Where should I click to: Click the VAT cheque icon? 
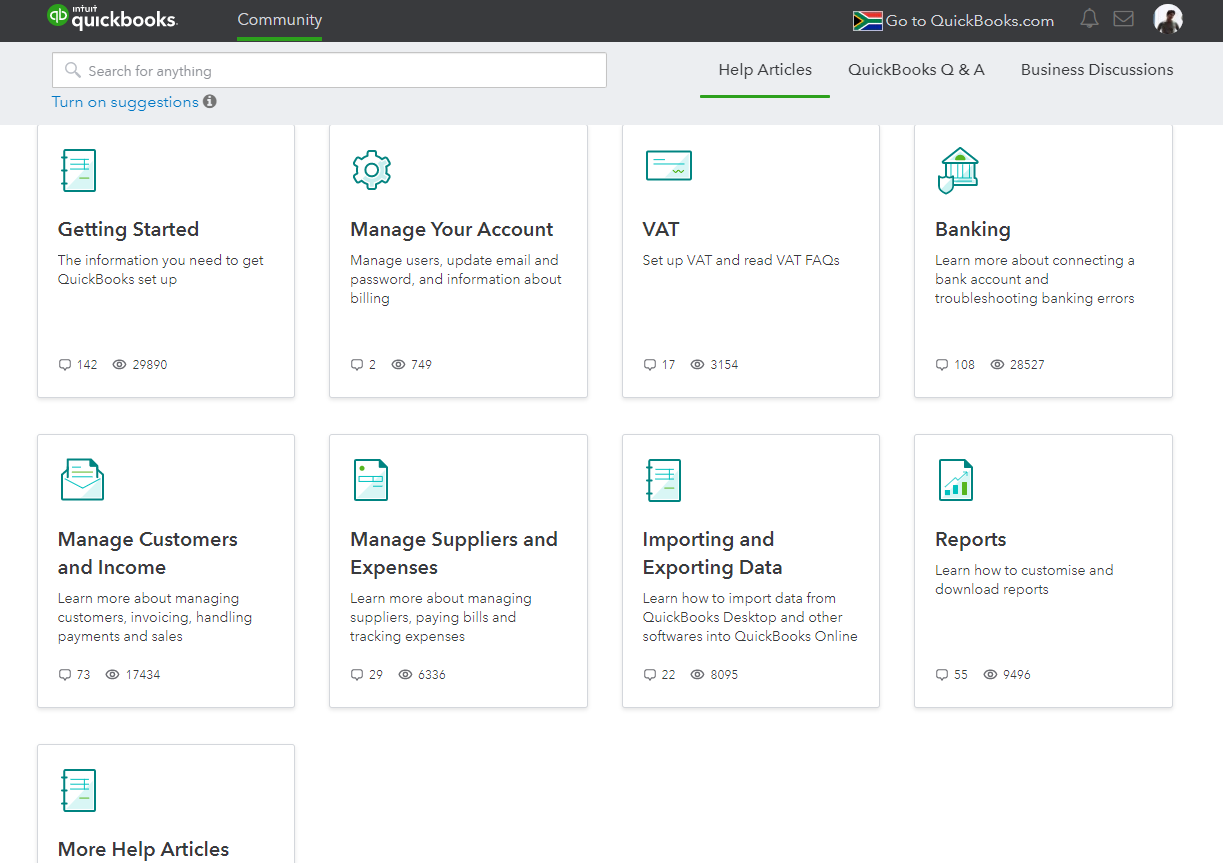click(668, 166)
